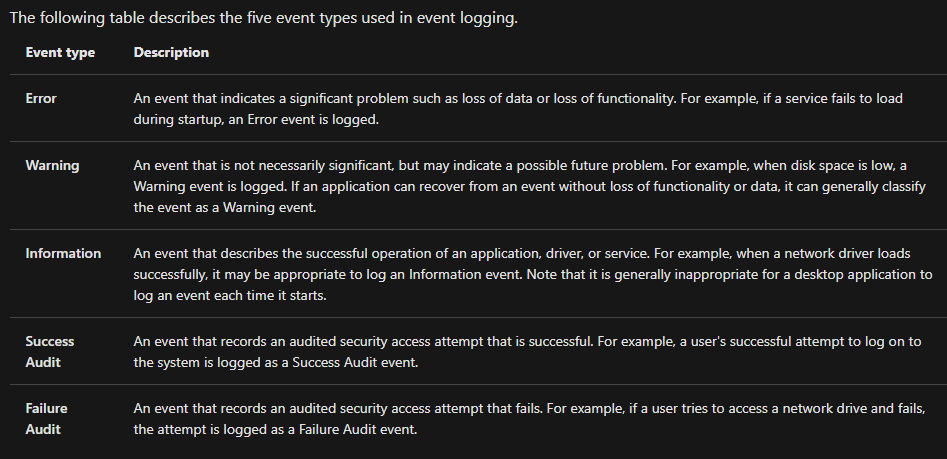This screenshot has height=459, width=947.
Task: Select the "Information" event type cell
Action: coord(63,253)
